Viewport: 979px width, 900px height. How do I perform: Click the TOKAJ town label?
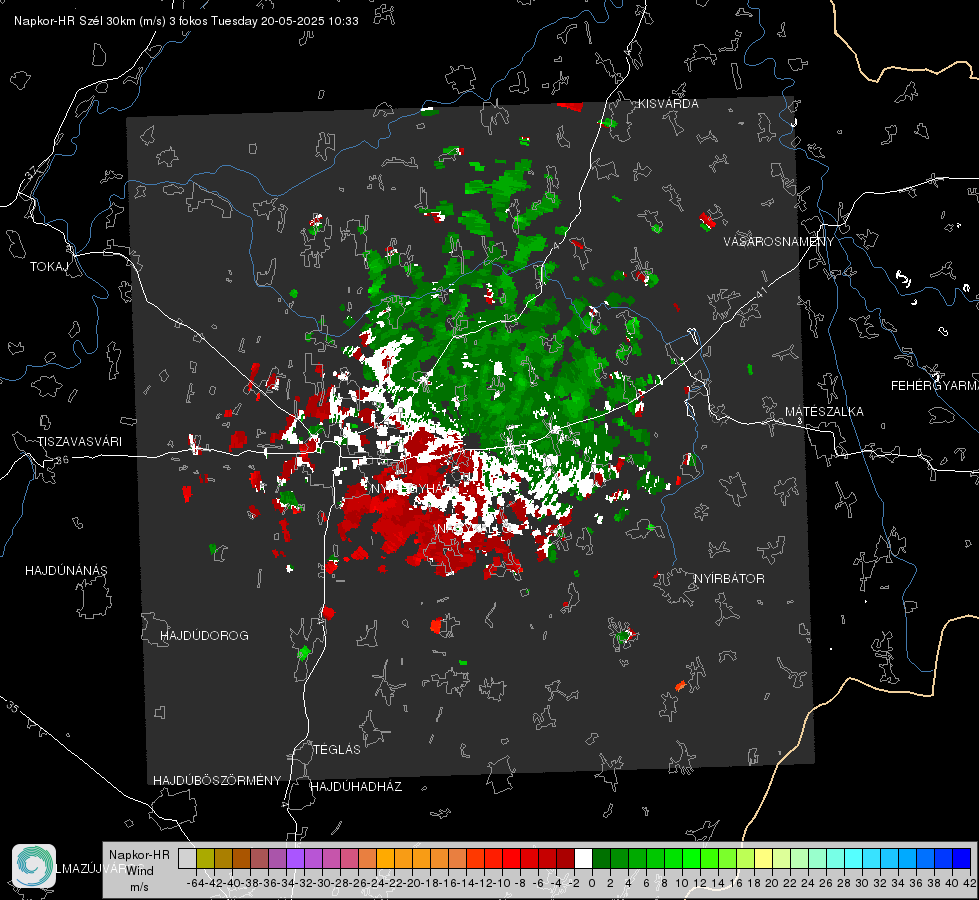[x=49, y=267]
